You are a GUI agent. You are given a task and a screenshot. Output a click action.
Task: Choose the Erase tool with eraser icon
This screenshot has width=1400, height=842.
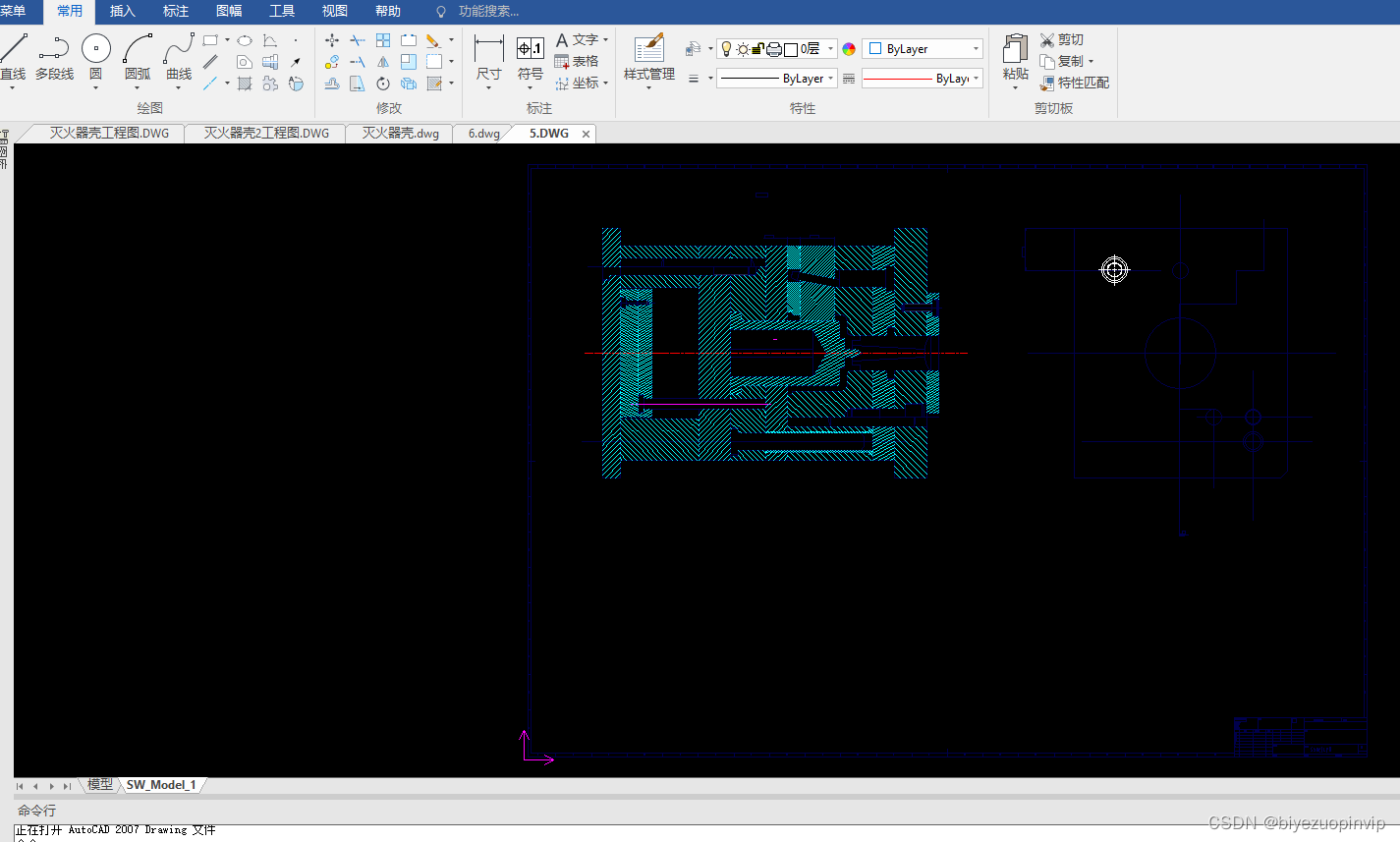[433, 40]
